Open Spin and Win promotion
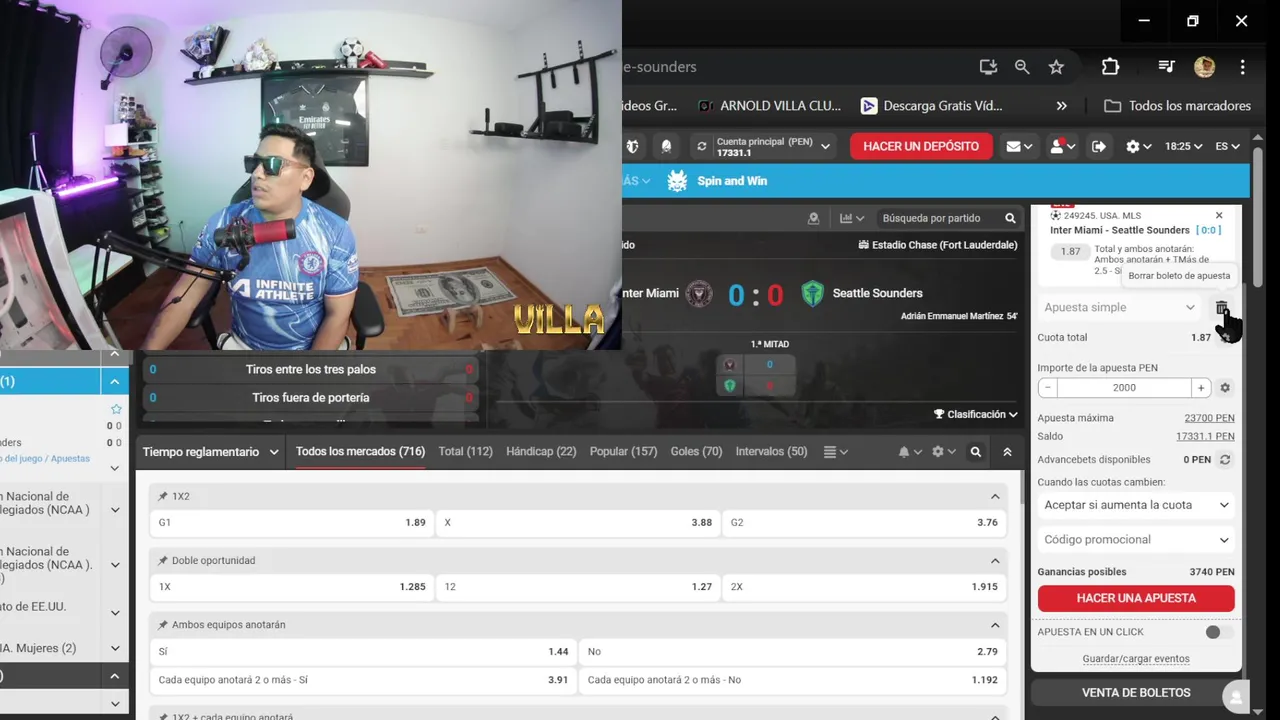The image size is (1280, 720). coord(732,181)
